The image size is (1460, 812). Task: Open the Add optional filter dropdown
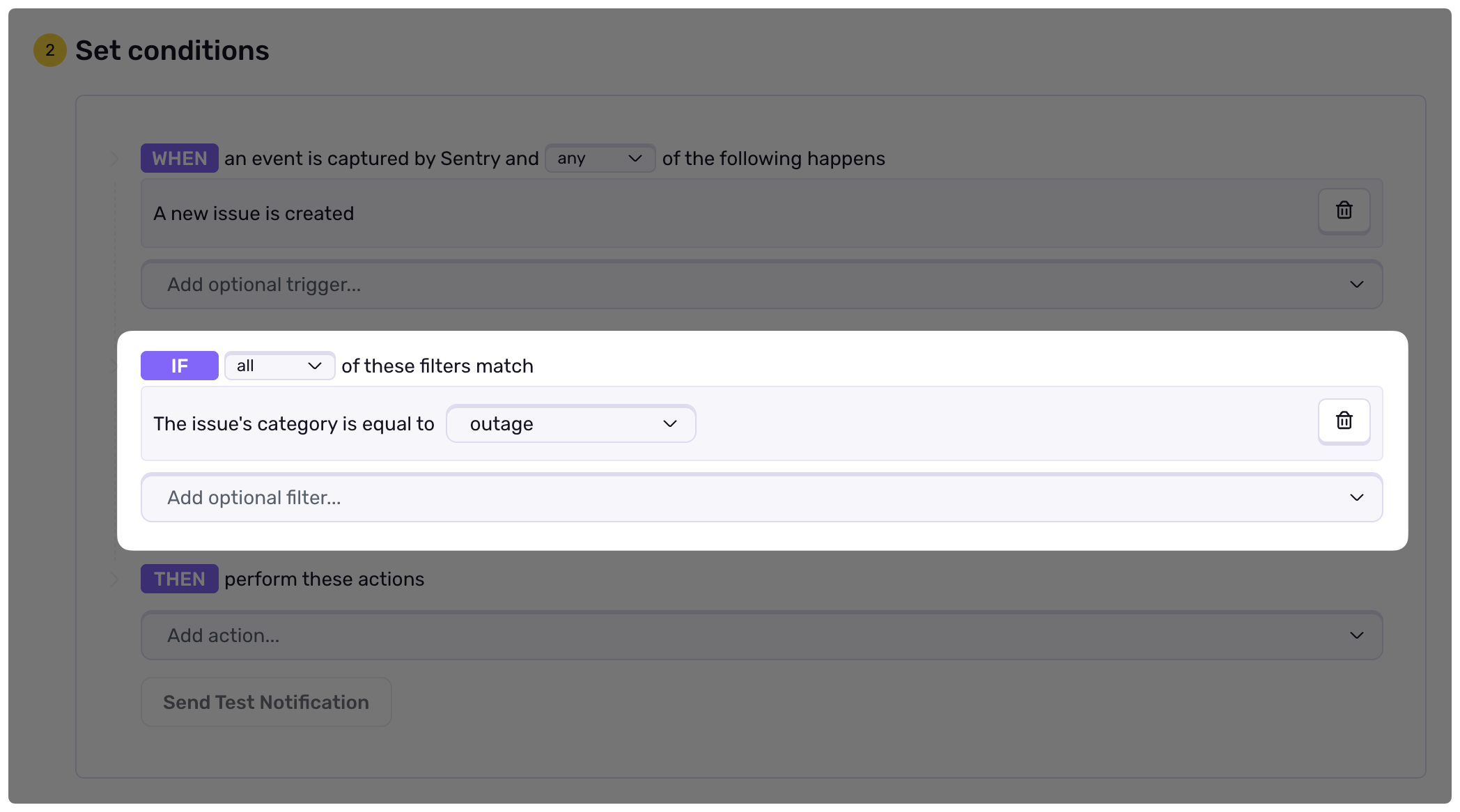[x=761, y=497]
